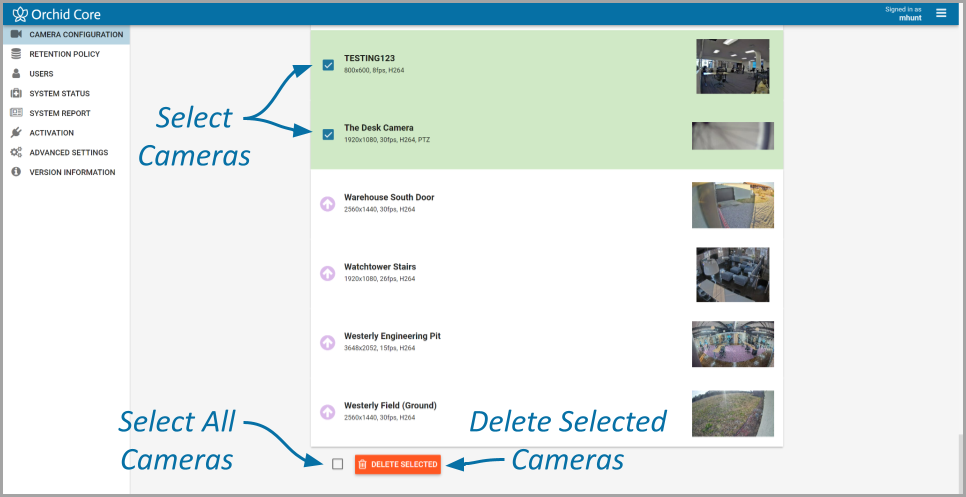Open the TESTING123 camera thumbnail

click(x=733, y=67)
